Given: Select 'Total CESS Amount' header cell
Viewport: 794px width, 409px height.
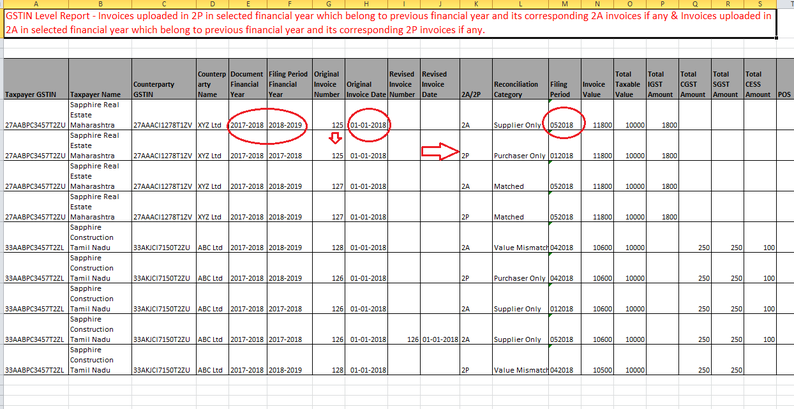Looking at the screenshot, I should pyautogui.click(x=760, y=78).
